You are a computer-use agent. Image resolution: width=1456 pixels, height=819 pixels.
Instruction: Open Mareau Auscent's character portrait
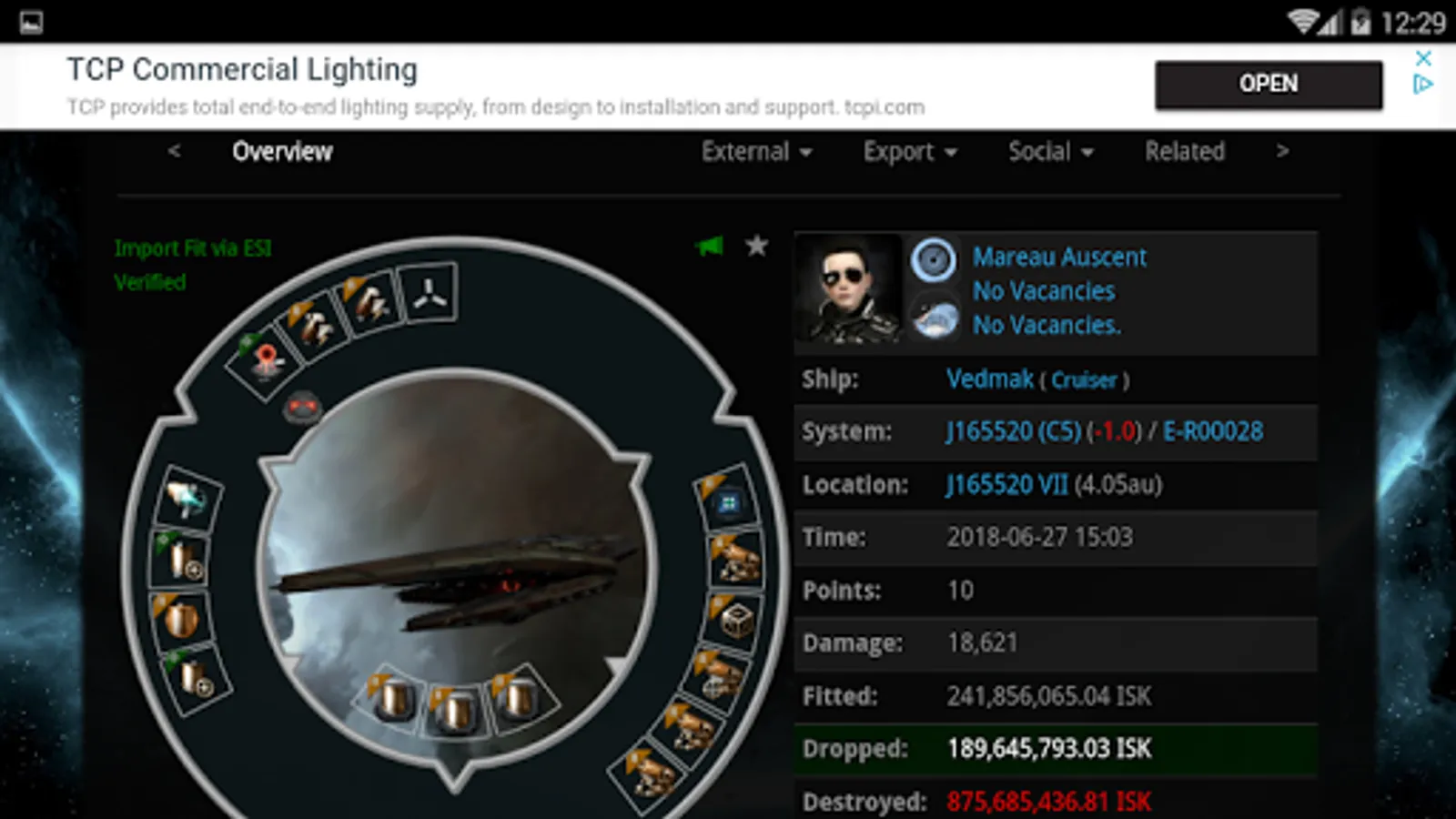click(849, 288)
